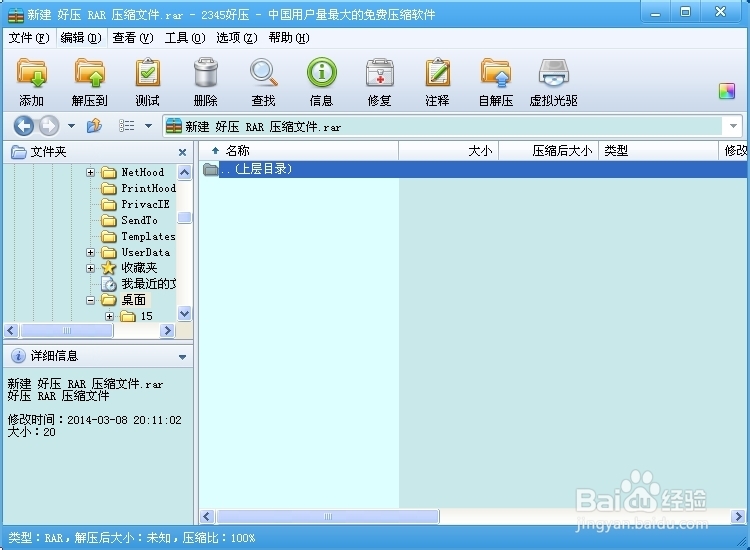This screenshot has width=750, height=550.
Task: Click the folder tree horizontal scrollbar thumb
Action: [67, 330]
